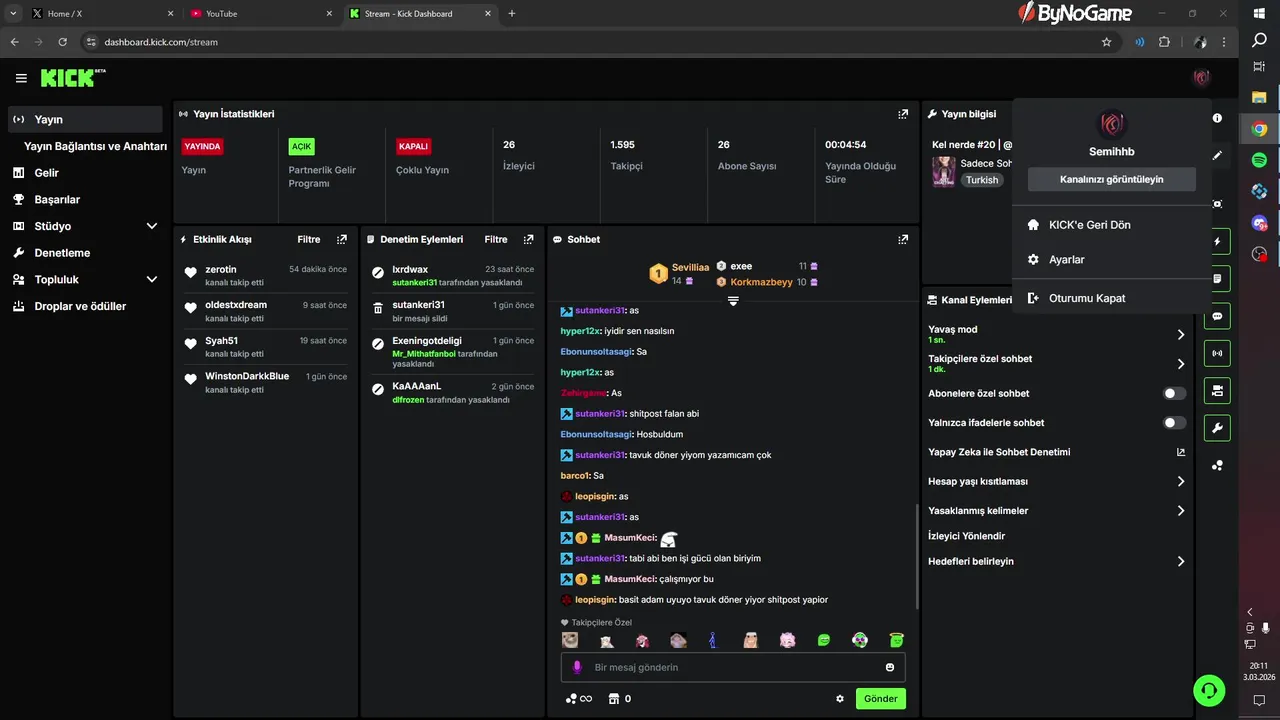Open Filtre in Etkinlik Akışı panel
Image resolution: width=1280 pixels, height=720 pixels.
coord(309,240)
